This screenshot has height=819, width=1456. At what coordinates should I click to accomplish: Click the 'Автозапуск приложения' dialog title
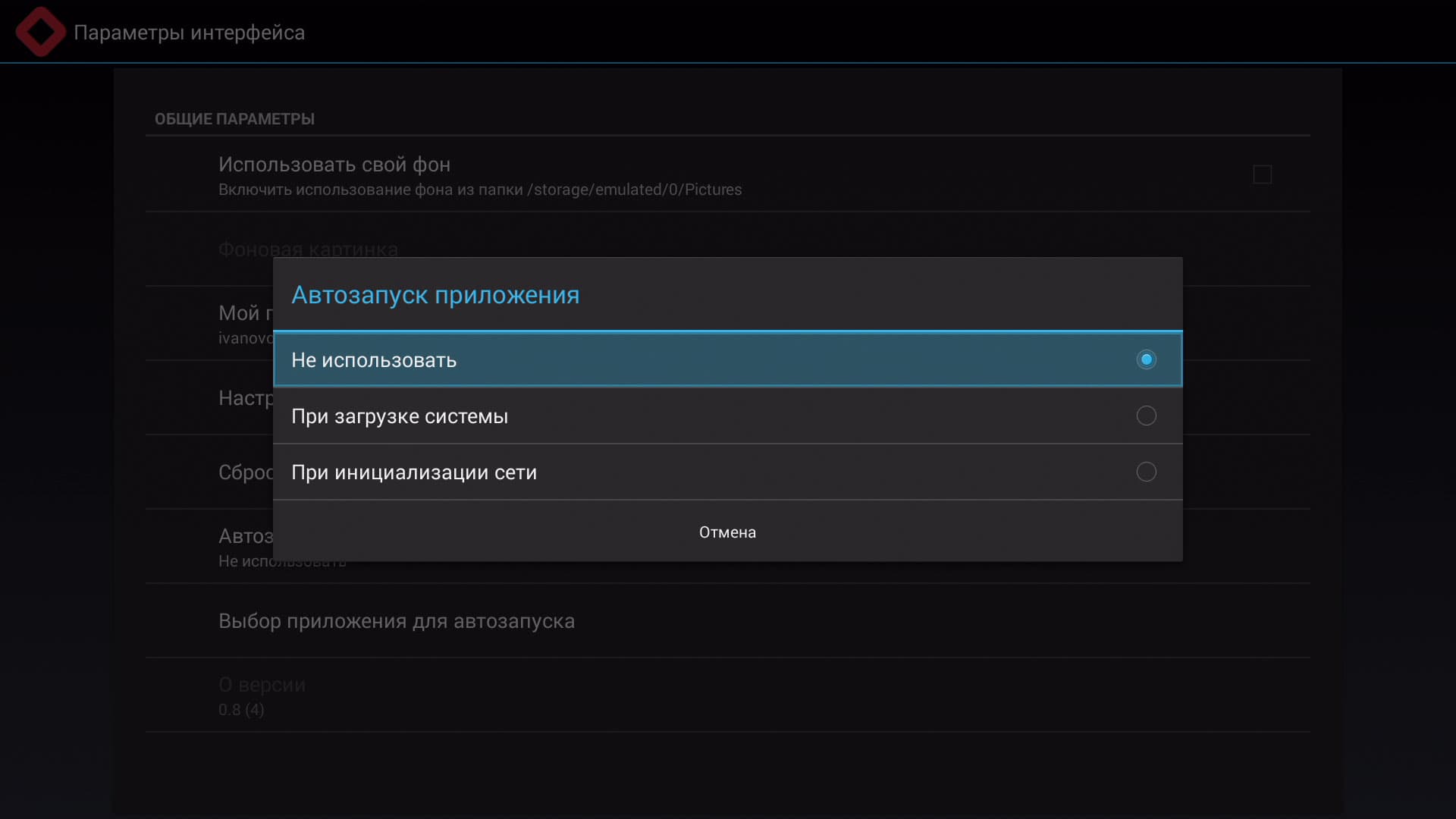pyautogui.click(x=435, y=295)
